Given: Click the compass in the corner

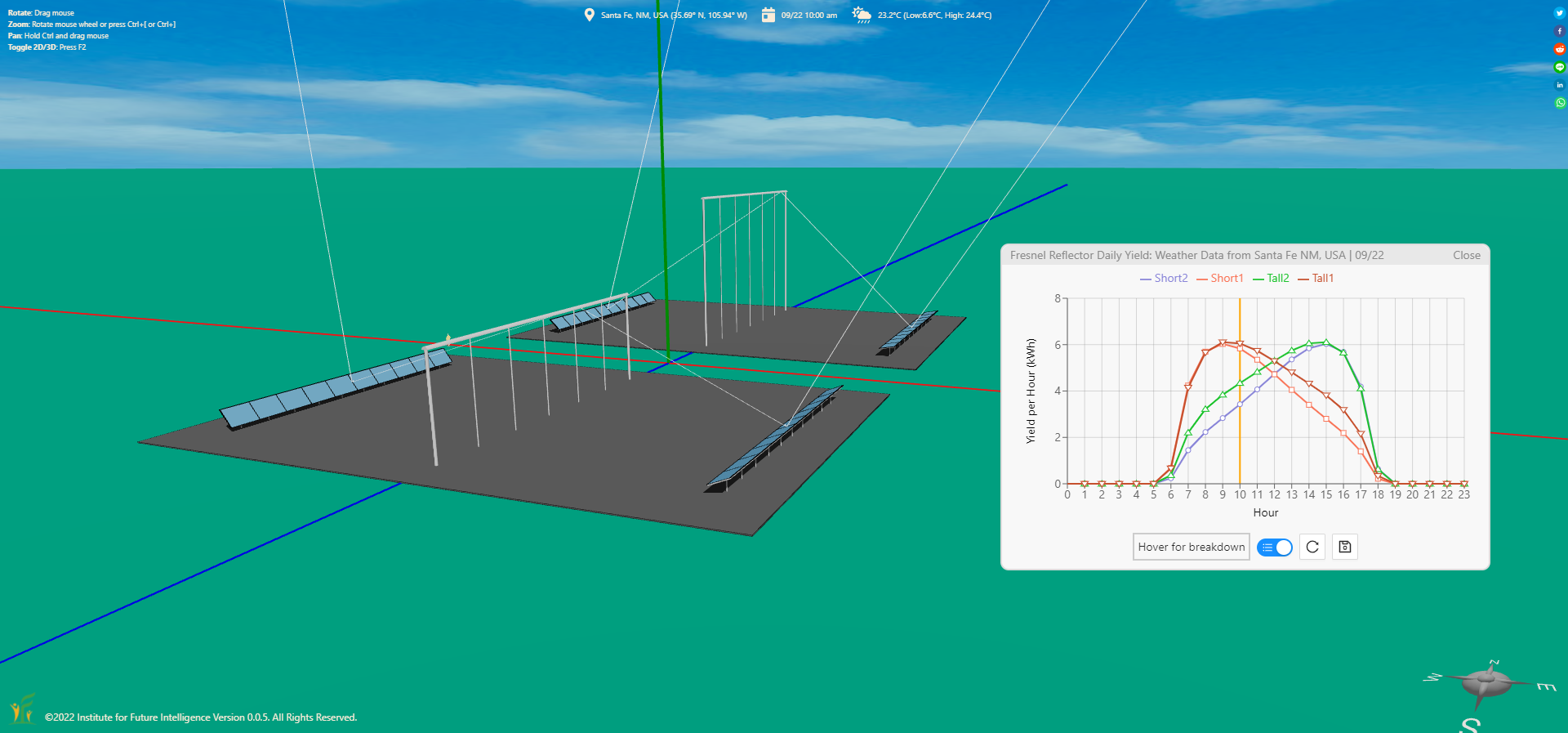Looking at the screenshot, I should [x=1486, y=683].
